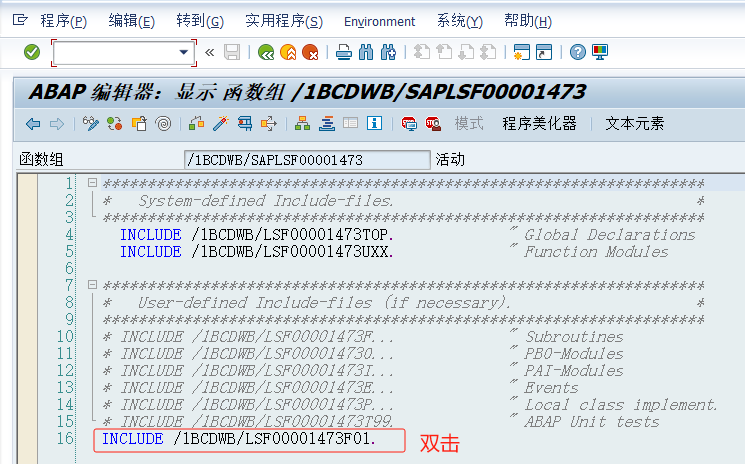Toggle the Fullscreen on/off icon
Image resolution: width=745 pixels, height=464 pixels.
tap(351, 123)
